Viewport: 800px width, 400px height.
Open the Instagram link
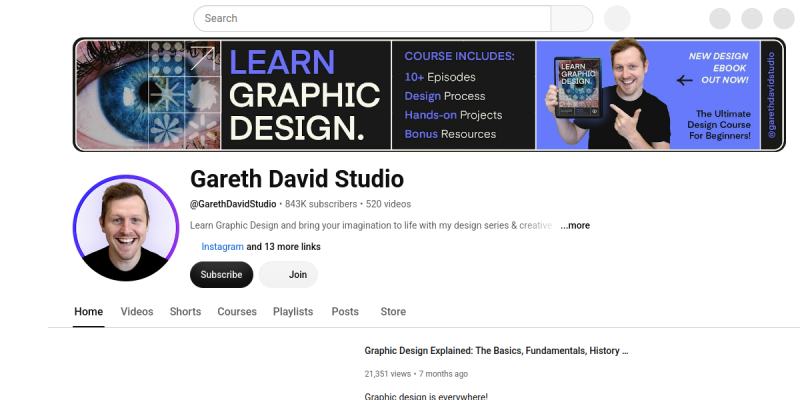pos(222,247)
